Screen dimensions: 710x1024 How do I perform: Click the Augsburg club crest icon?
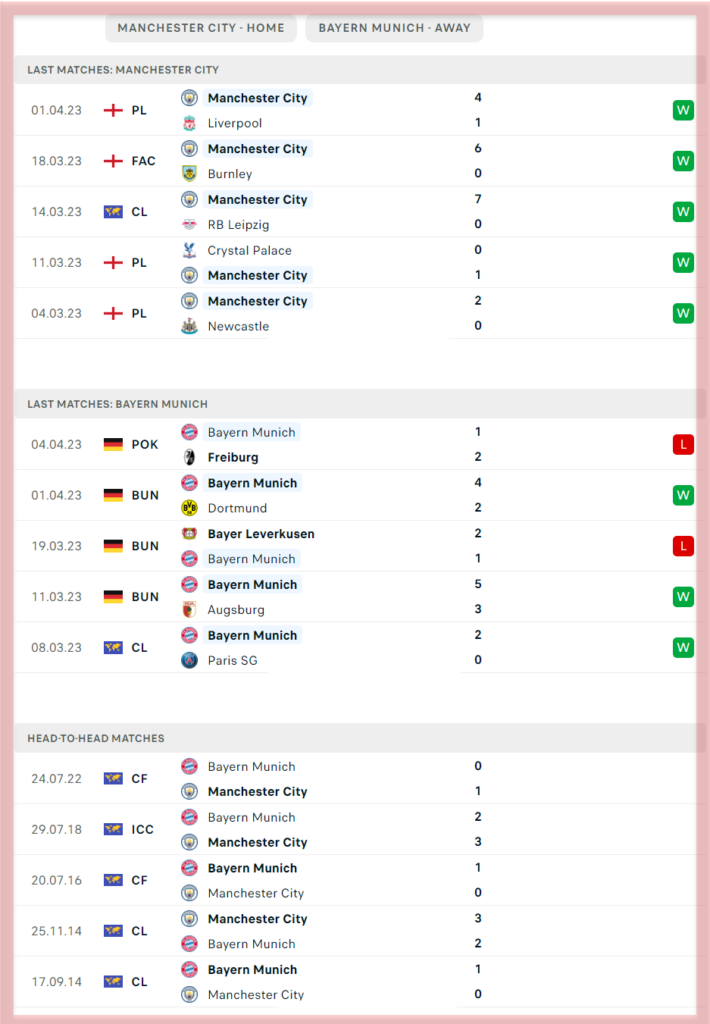pyautogui.click(x=189, y=610)
